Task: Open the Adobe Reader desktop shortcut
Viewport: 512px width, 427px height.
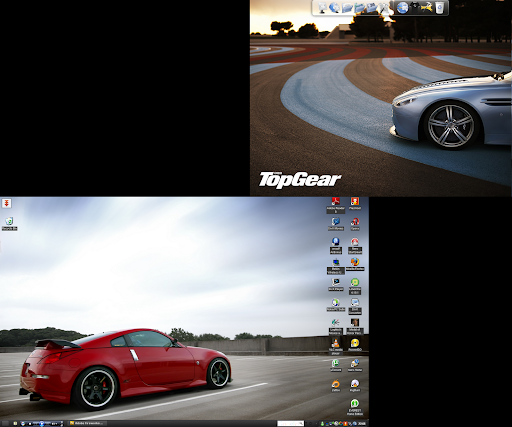Action: (x=335, y=205)
